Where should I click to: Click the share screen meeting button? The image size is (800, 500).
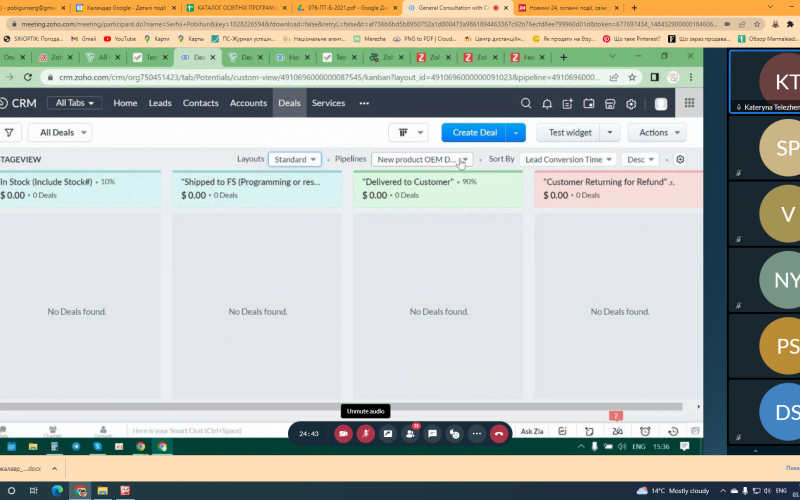click(x=388, y=434)
